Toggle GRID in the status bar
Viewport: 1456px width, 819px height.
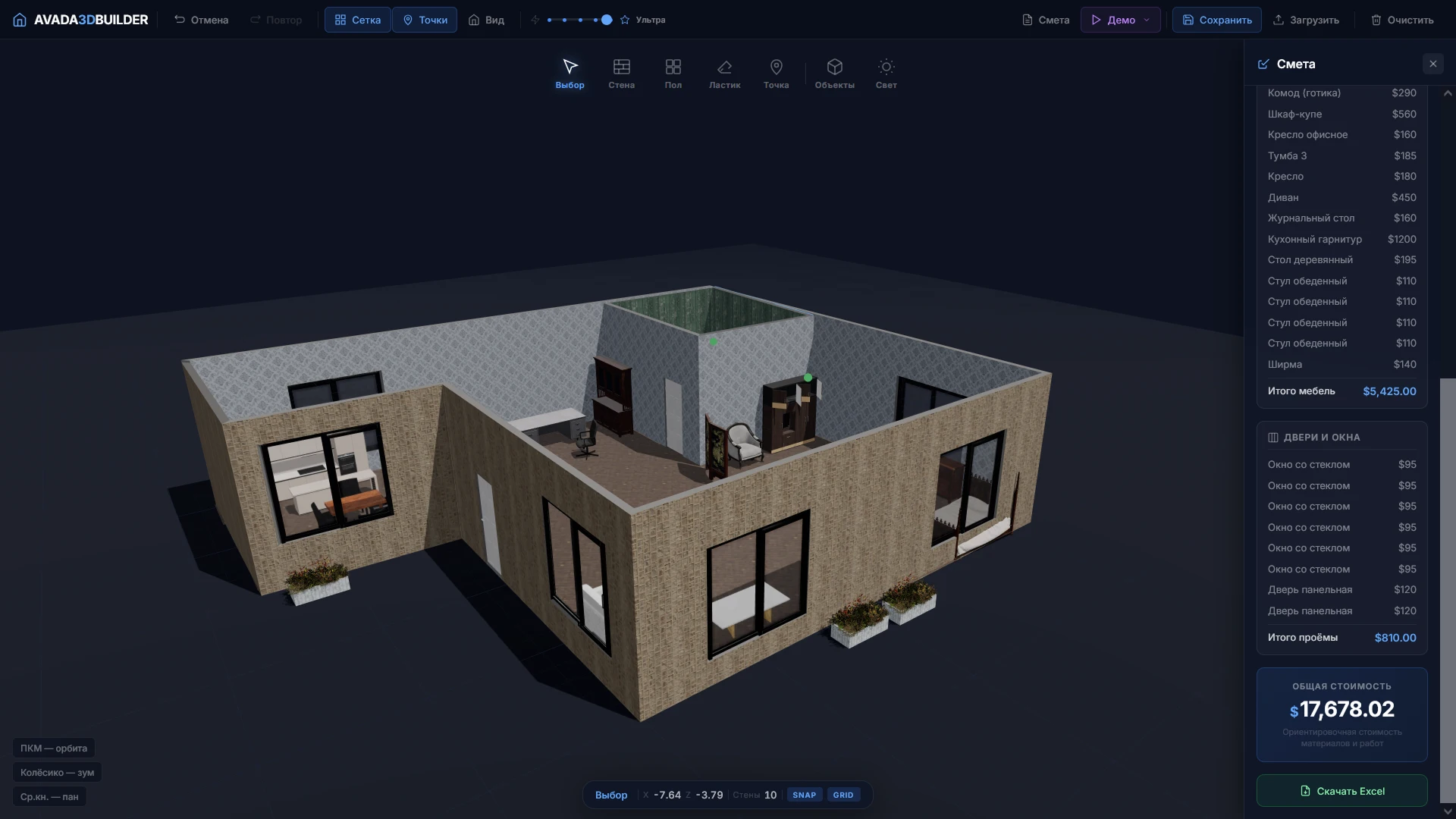[843, 795]
